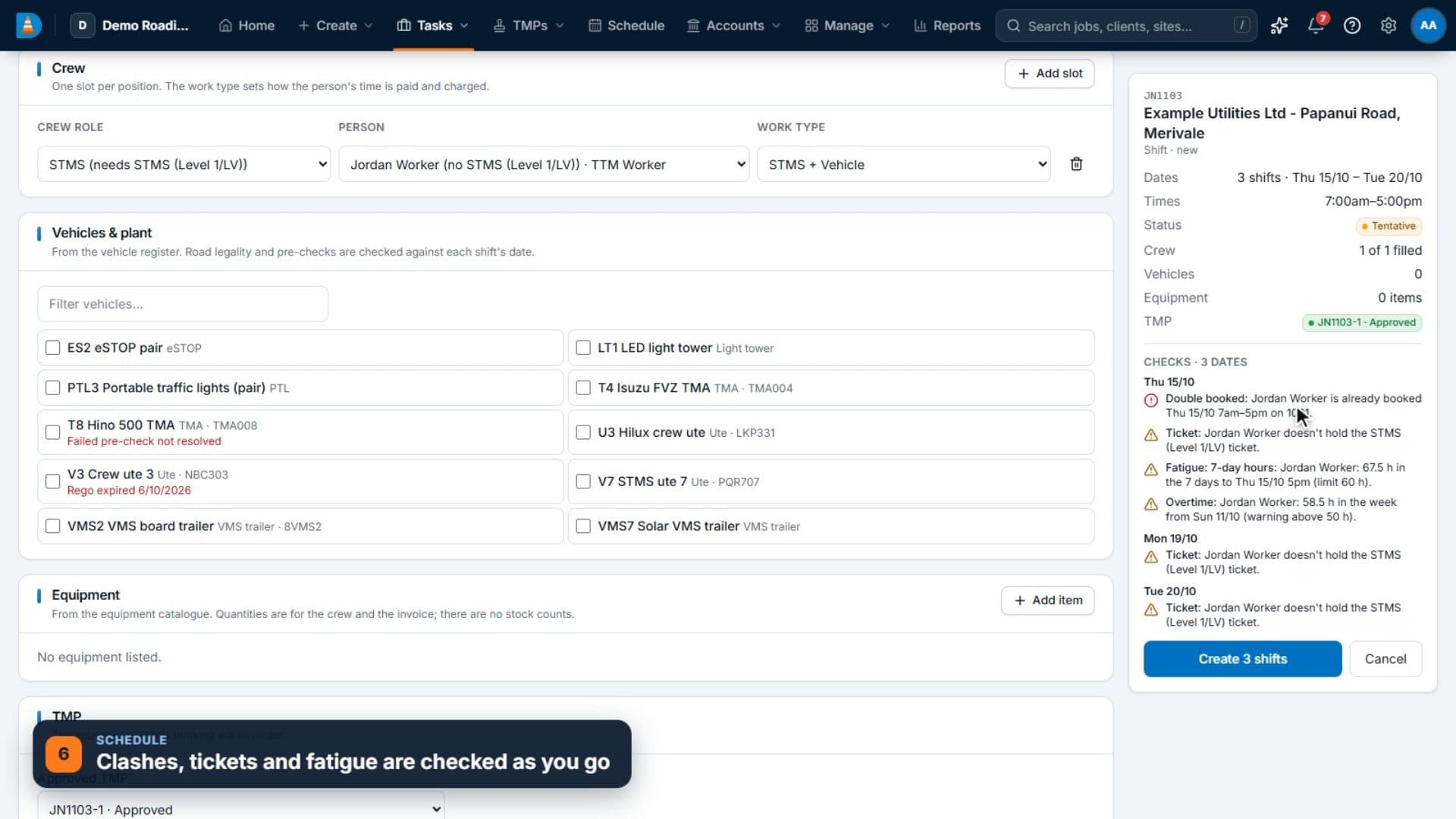Open the AI sparkle assistant icon
Viewport: 1456px width, 819px height.
click(x=1279, y=26)
